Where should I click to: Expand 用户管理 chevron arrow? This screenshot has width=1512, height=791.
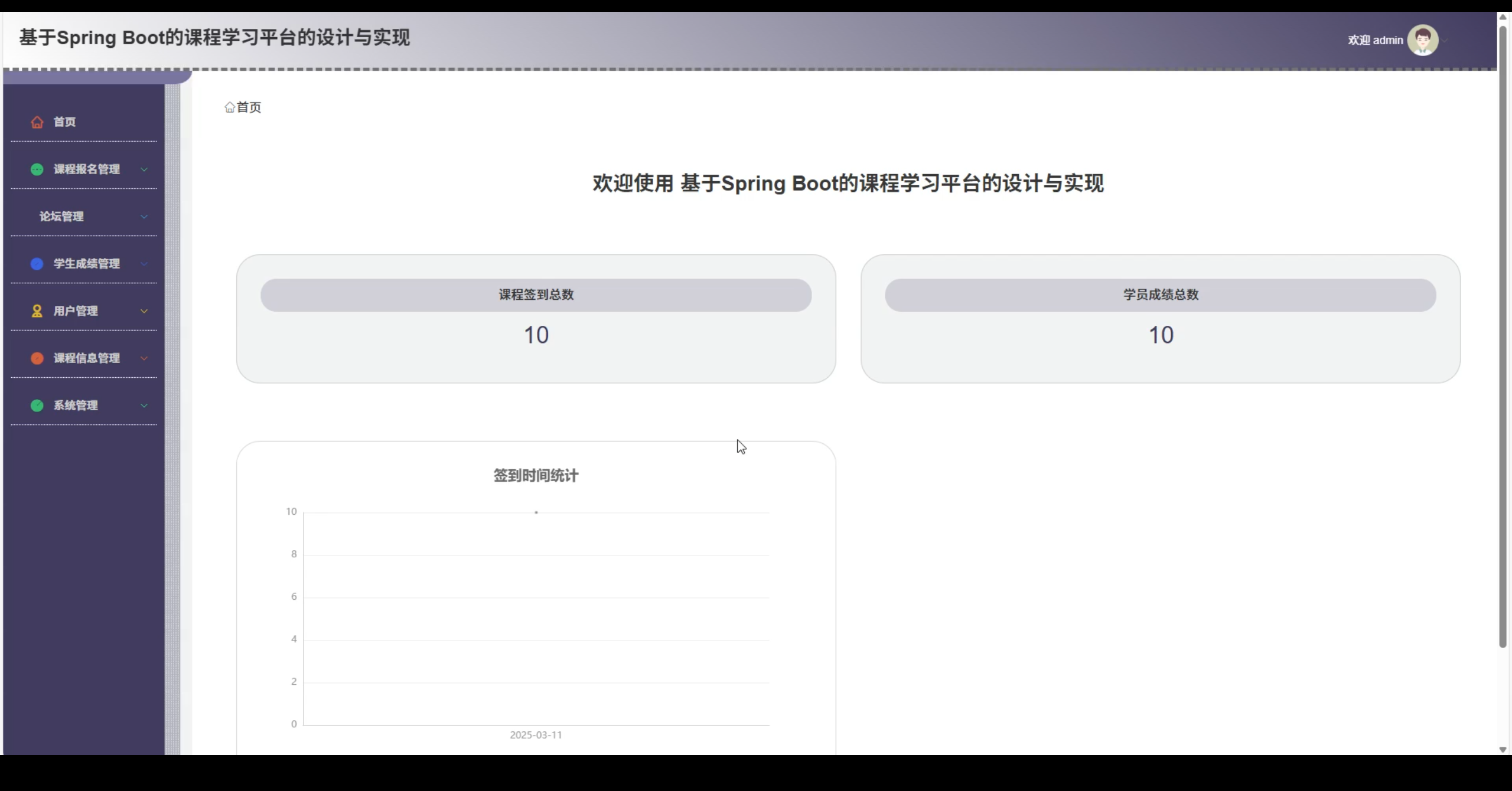point(144,311)
